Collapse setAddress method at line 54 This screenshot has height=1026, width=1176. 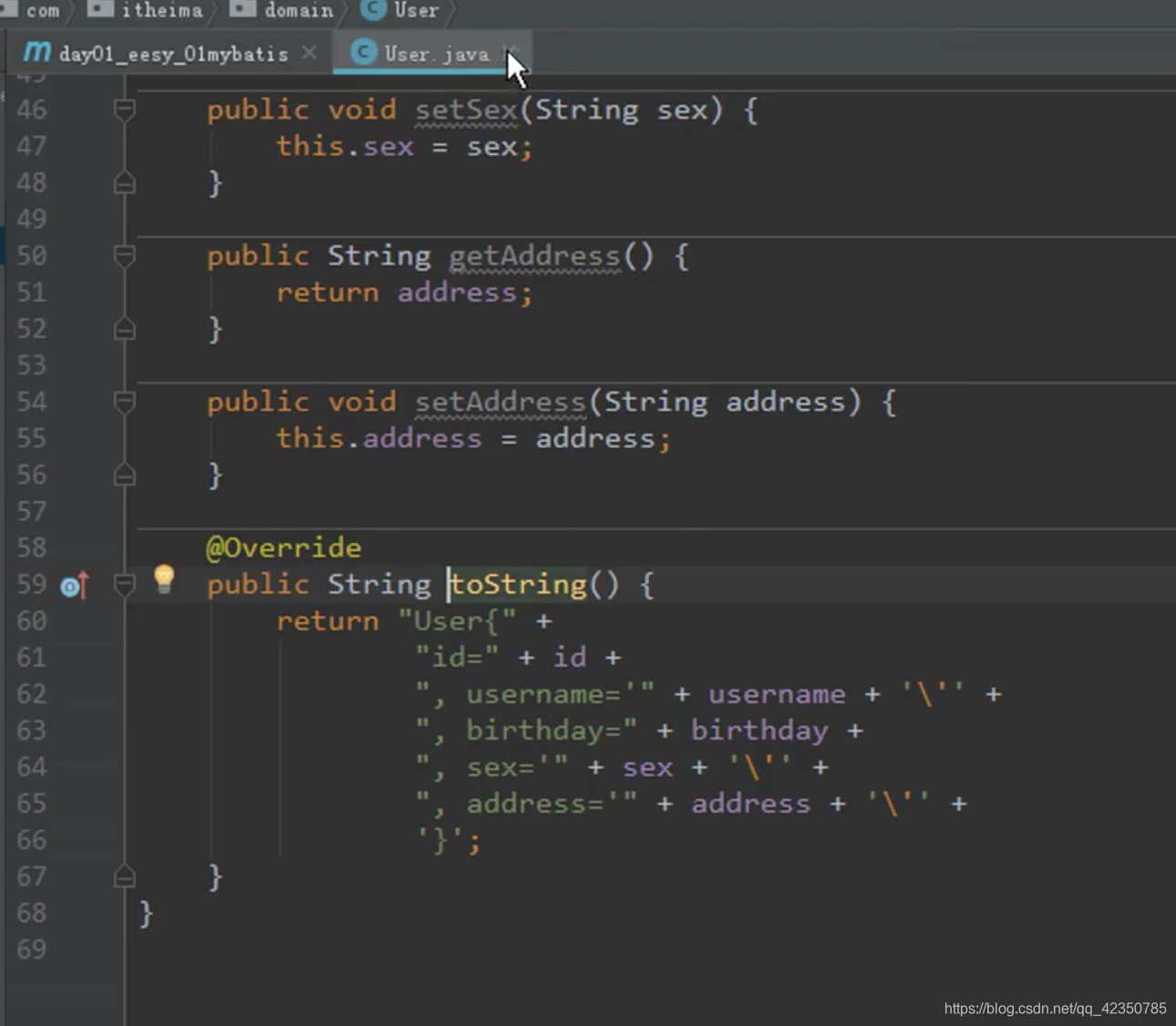pos(125,402)
